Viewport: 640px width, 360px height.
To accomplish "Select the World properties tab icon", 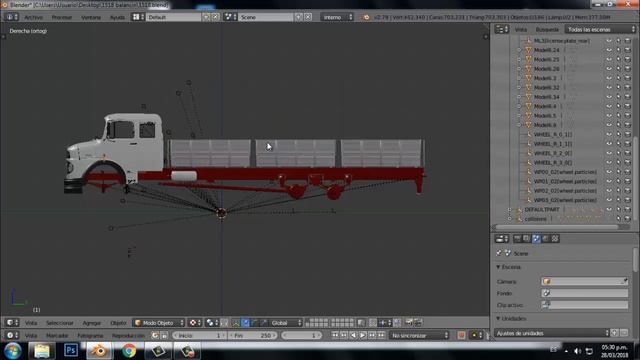I will tap(545, 239).
